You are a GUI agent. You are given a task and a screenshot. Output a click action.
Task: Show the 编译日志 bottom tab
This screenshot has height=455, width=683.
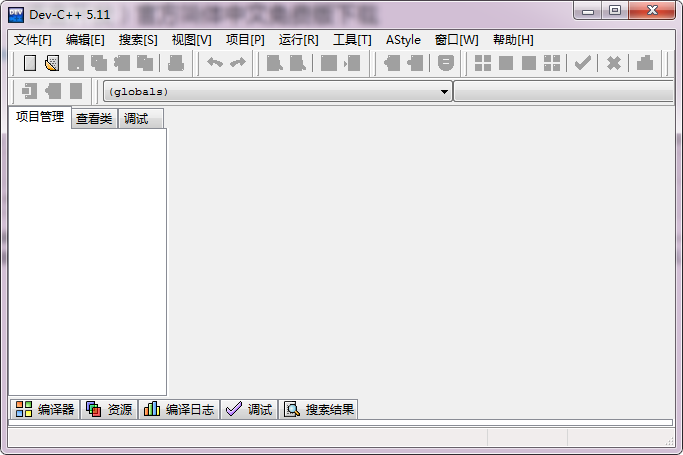pyautogui.click(x=180, y=409)
